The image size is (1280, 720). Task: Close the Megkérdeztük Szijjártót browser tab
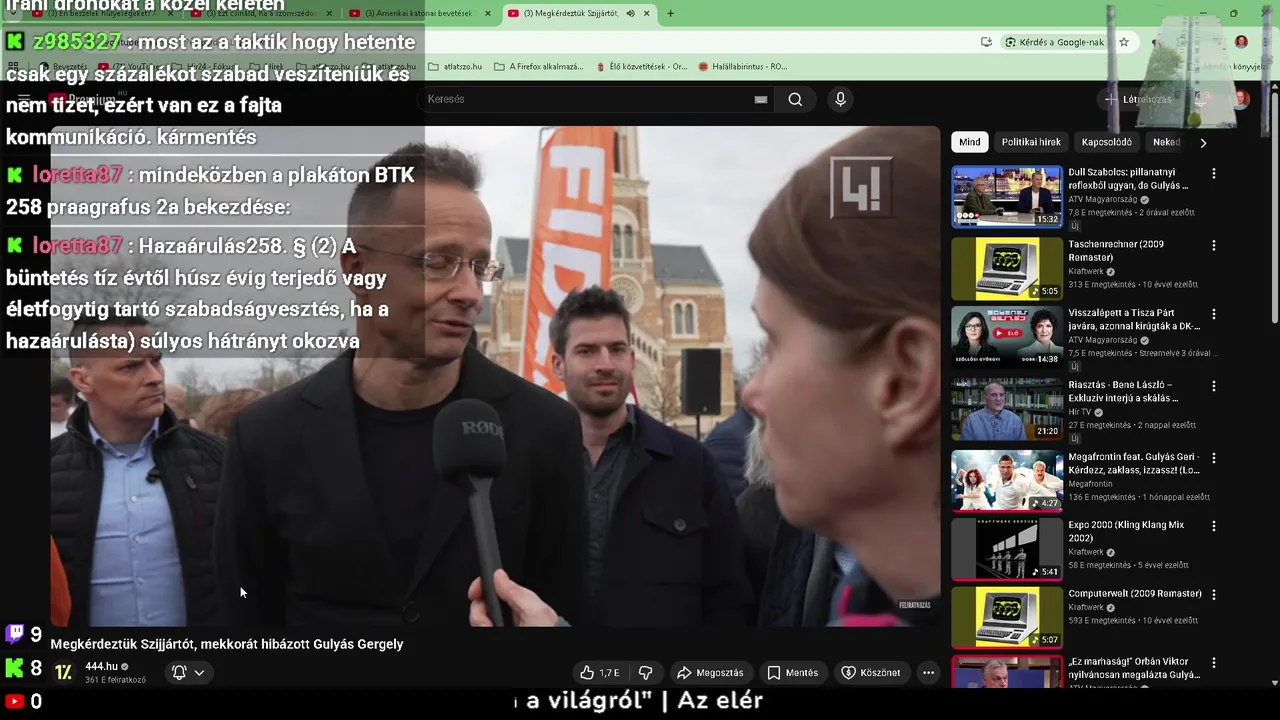click(x=647, y=13)
